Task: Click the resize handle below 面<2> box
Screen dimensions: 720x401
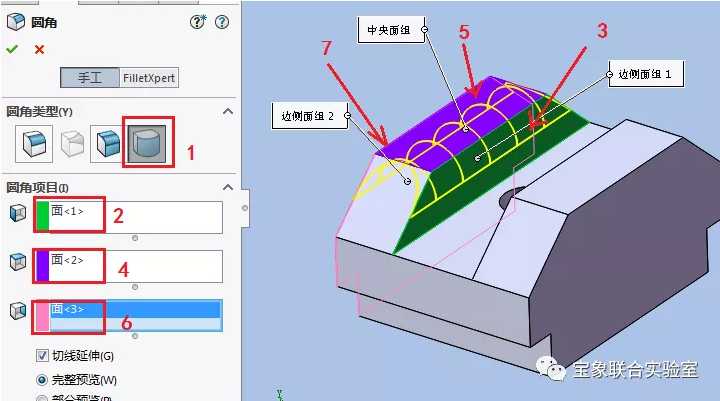Action: (135, 287)
